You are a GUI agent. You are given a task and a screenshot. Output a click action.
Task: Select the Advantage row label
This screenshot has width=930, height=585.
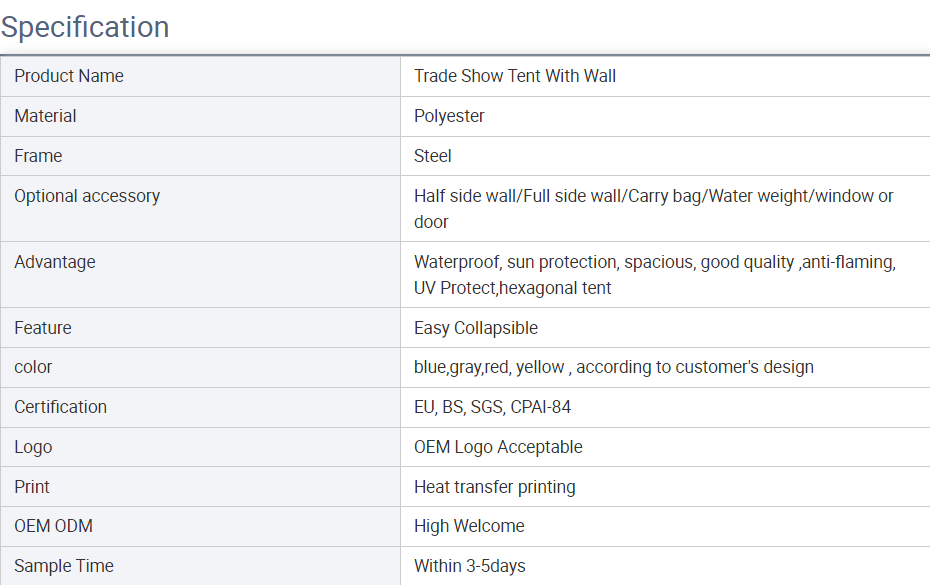(55, 262)
